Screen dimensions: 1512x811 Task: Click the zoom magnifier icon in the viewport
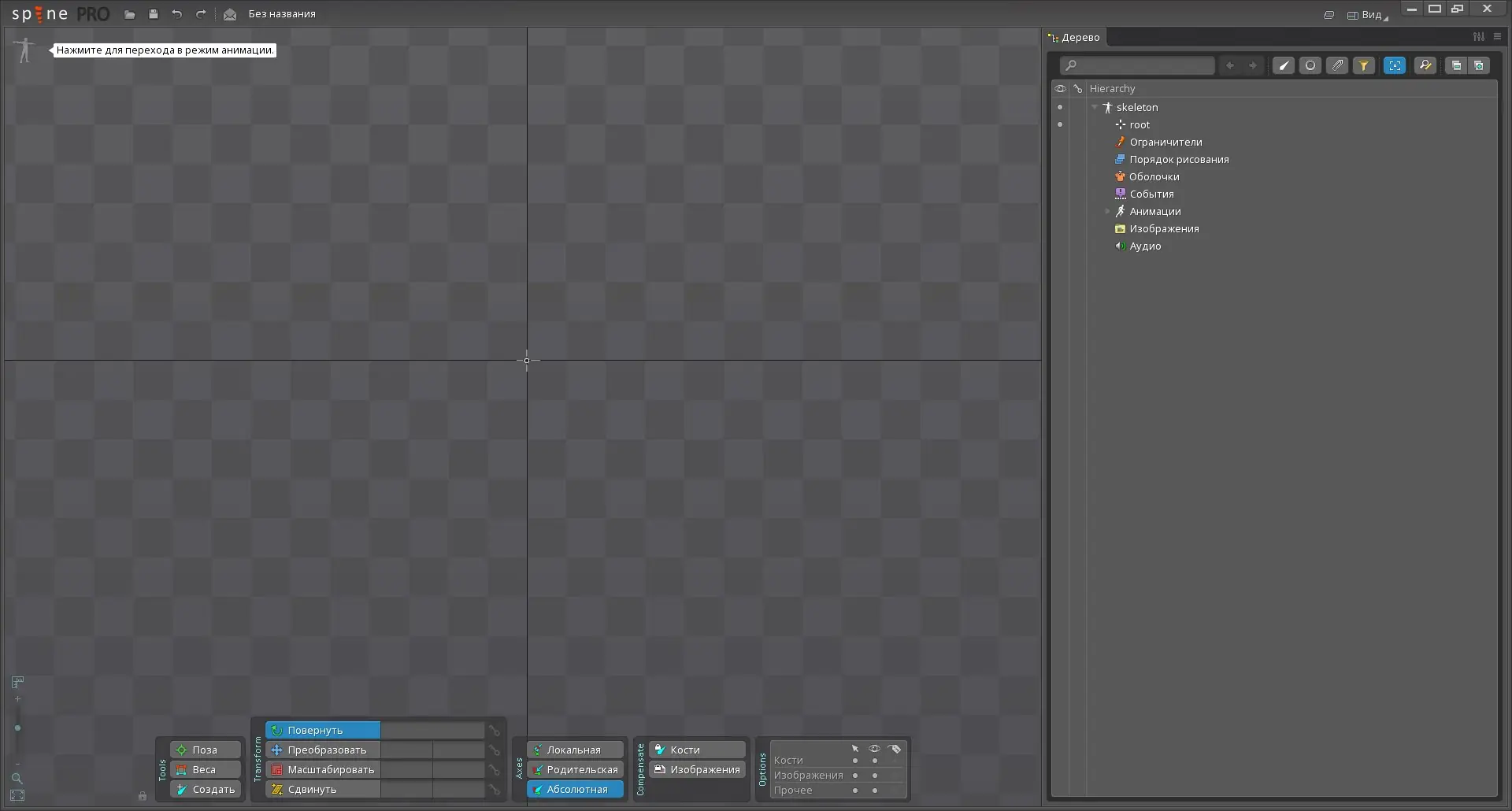click(17, 778)
